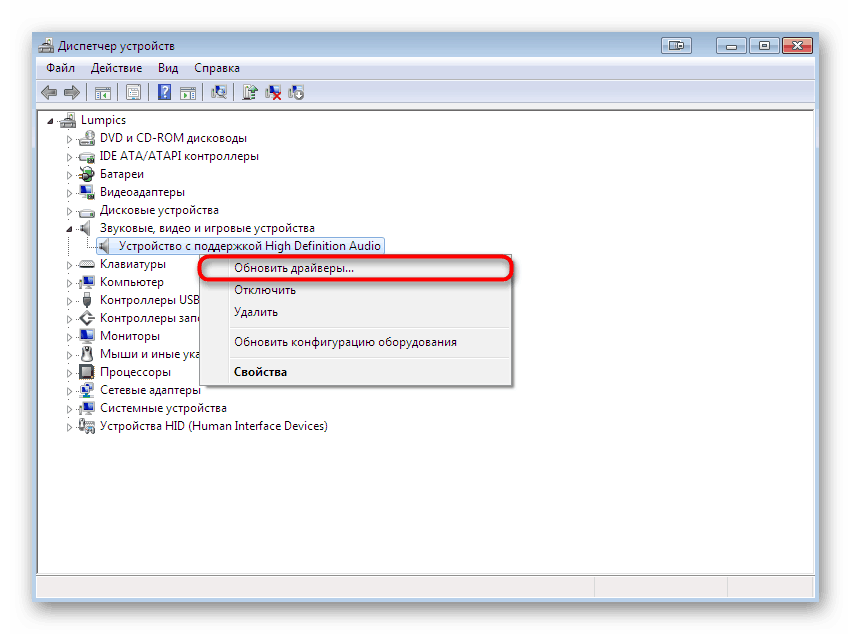Click the Мыши mouse icon
Screen dimensions: 851x634
86,354
